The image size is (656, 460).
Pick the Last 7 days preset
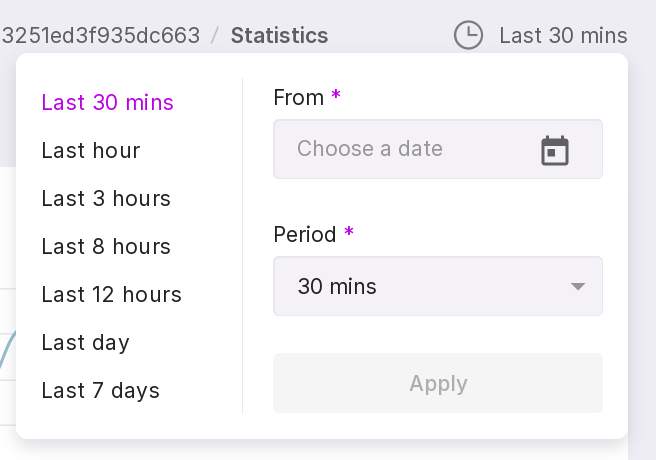pyautogui.click(x=101, y=391)
